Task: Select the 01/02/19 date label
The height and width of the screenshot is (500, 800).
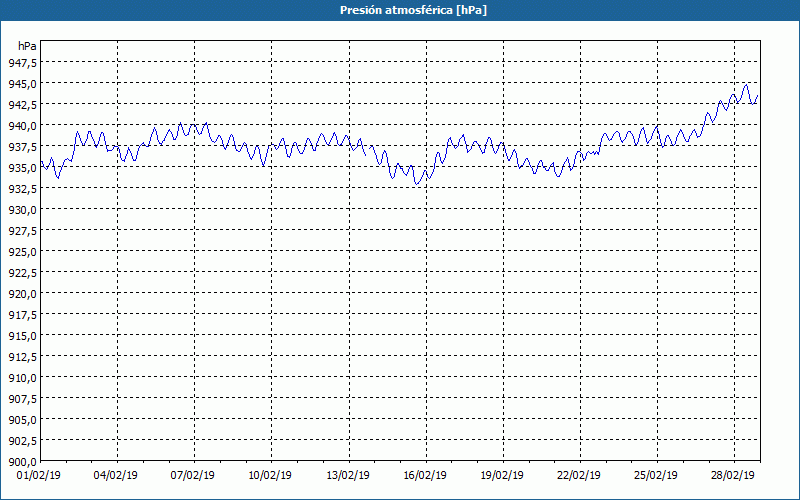Action: [39, 476]
